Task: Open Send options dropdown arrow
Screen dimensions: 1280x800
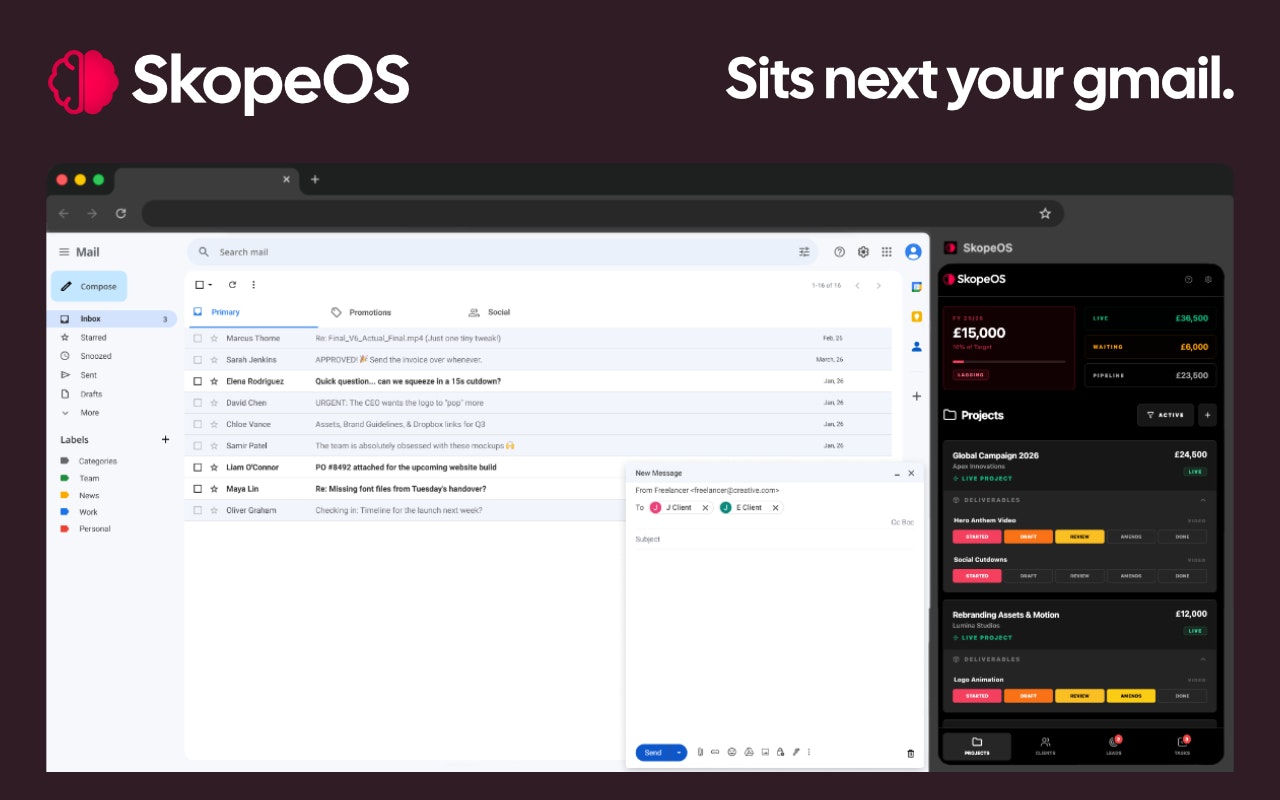Action: 679,752
